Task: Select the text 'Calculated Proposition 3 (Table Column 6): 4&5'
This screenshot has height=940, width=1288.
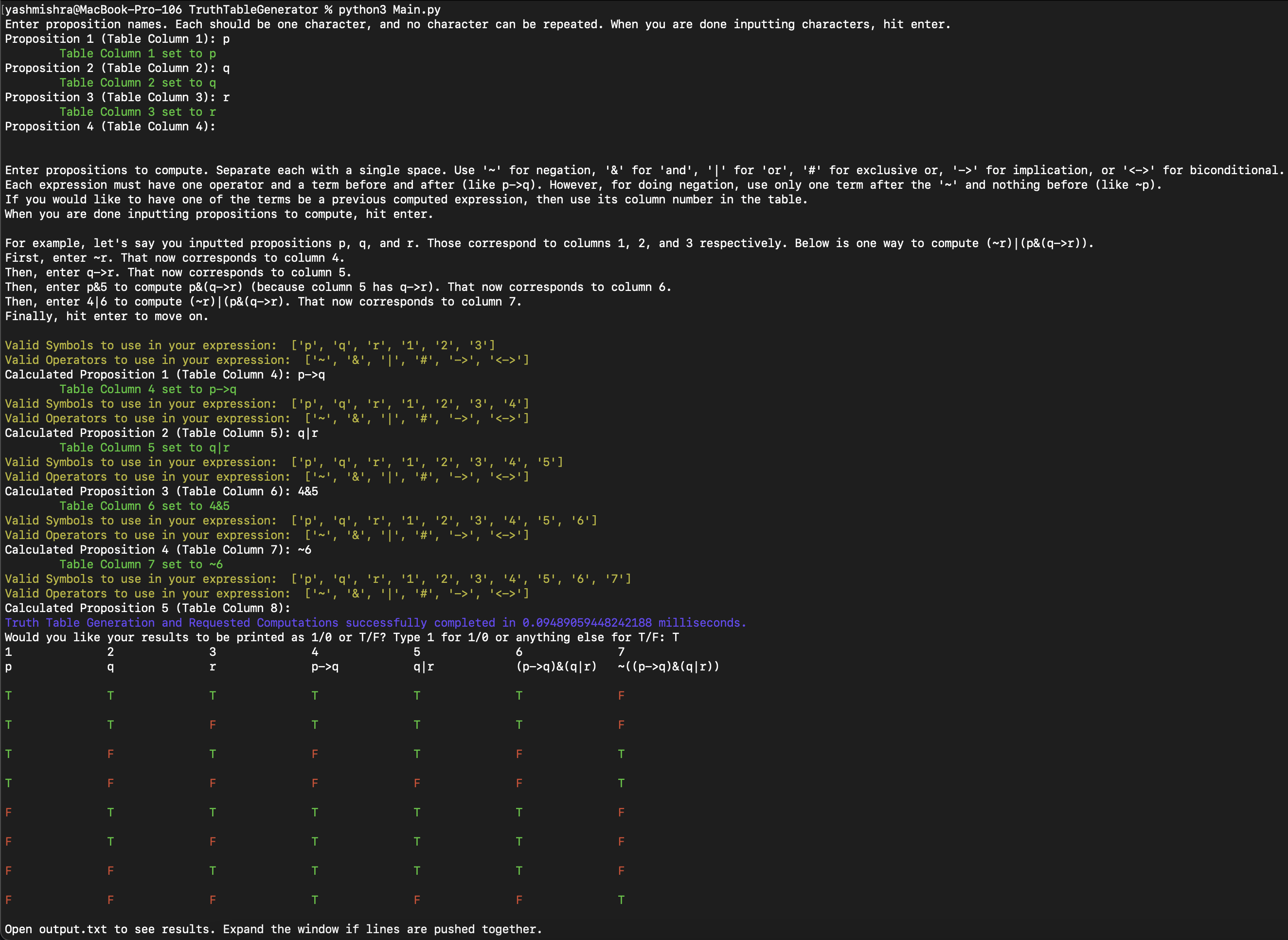Action: (x=161, y=491)
